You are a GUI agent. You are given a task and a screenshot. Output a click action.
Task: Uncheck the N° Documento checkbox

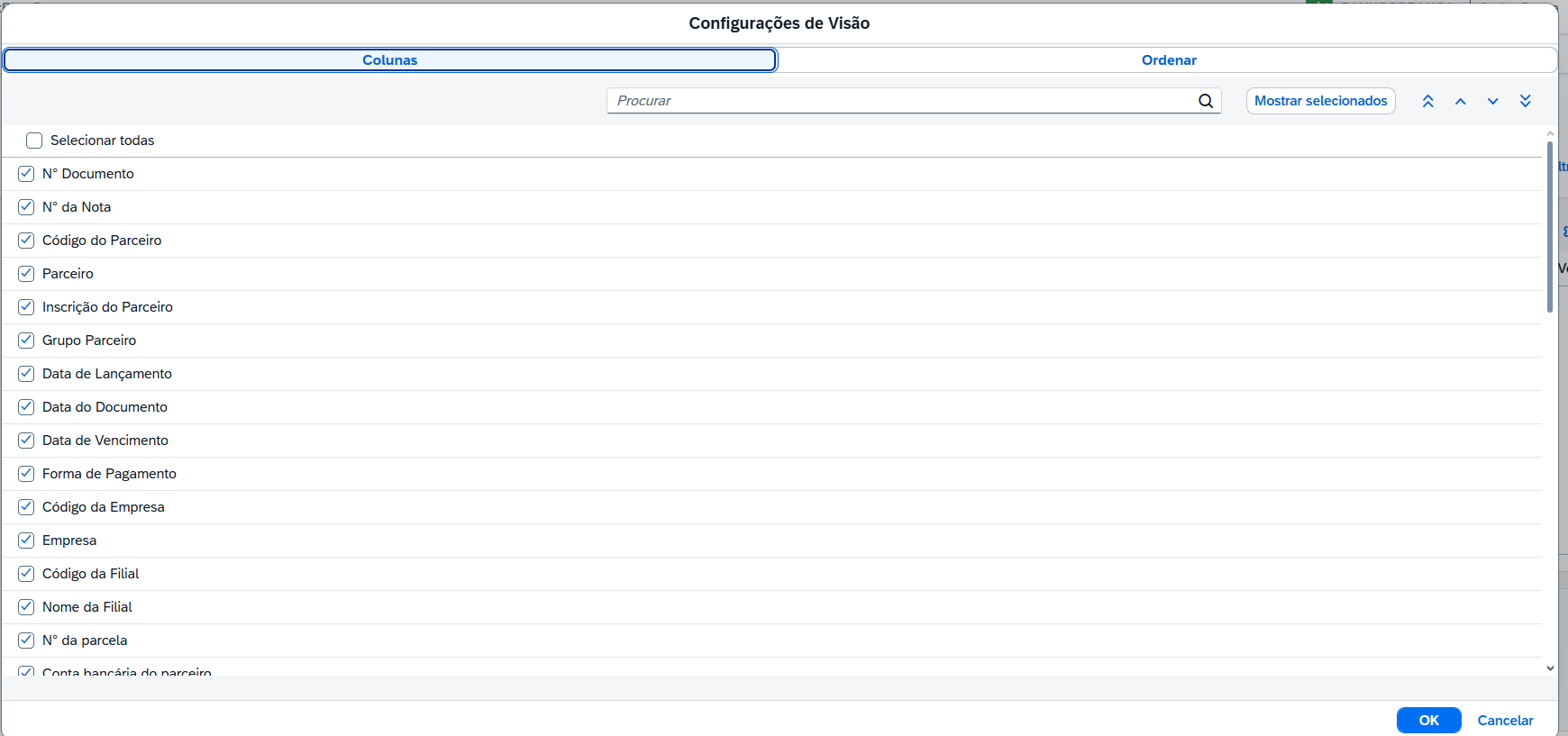[26, 174]
